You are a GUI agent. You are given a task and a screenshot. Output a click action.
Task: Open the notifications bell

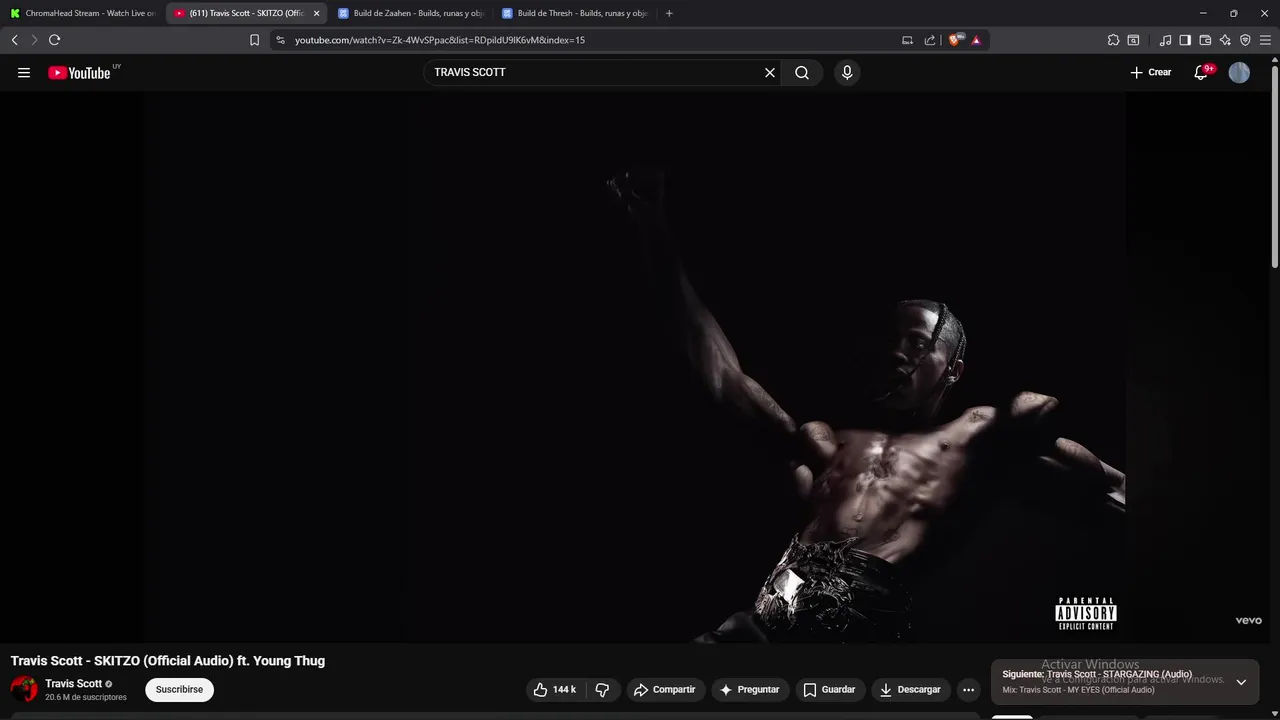tap(1201, 72)
